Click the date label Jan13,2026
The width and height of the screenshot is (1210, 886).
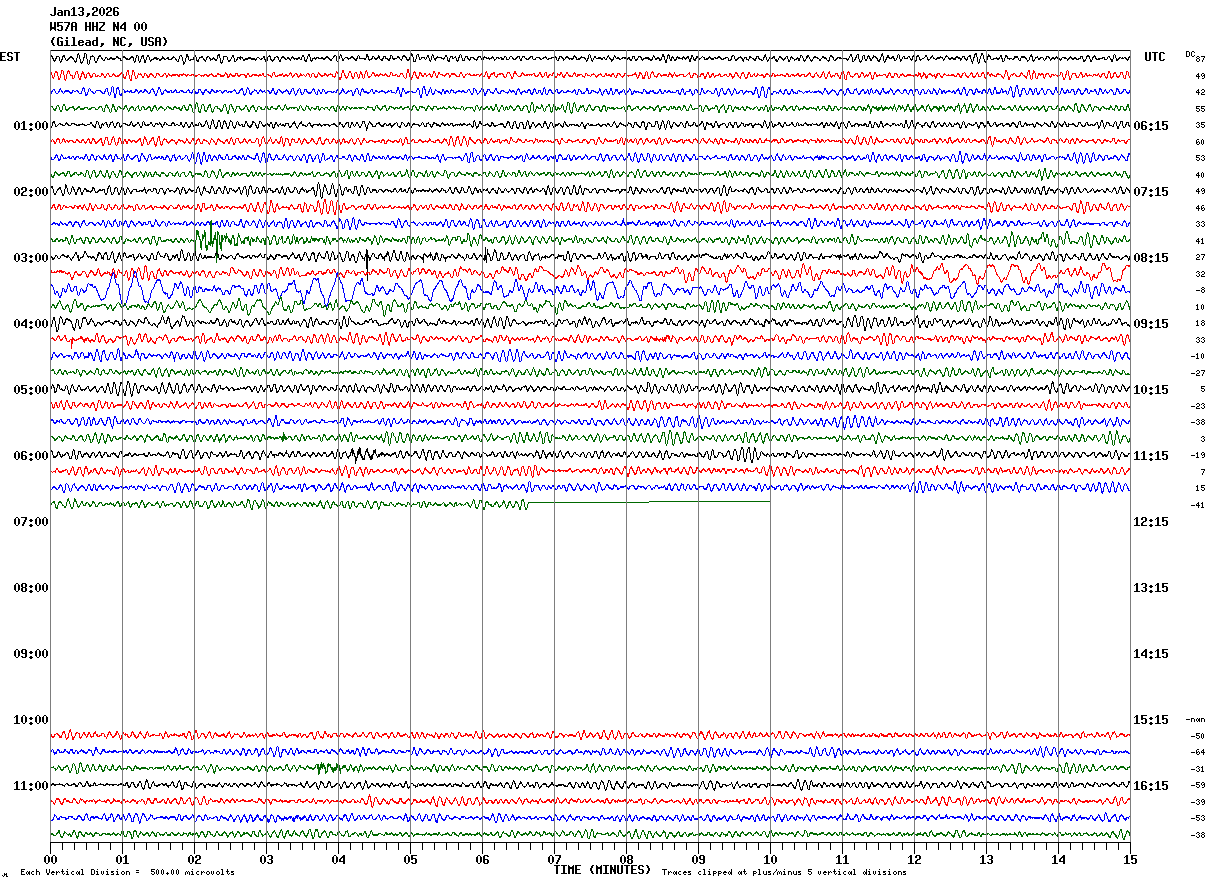(x=84, y=12)
